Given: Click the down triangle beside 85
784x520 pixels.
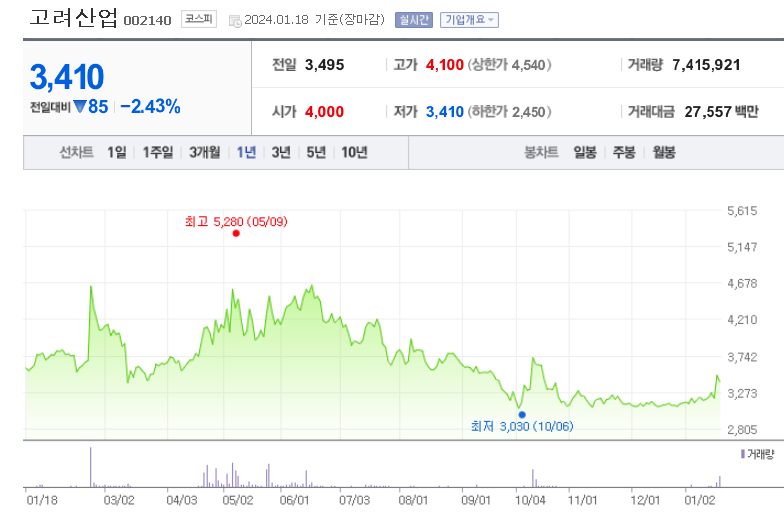Looking at the screenshot, I should (x=80, y=106).
